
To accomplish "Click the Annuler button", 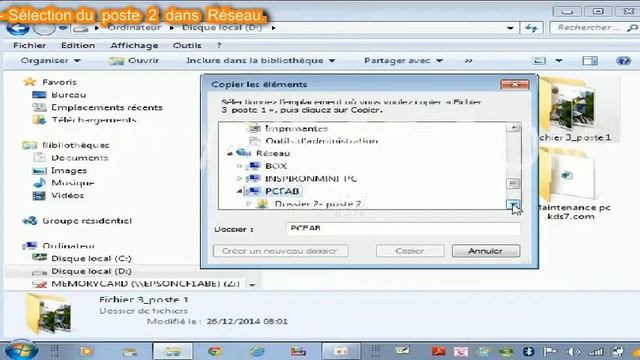I will pos(486,251).
